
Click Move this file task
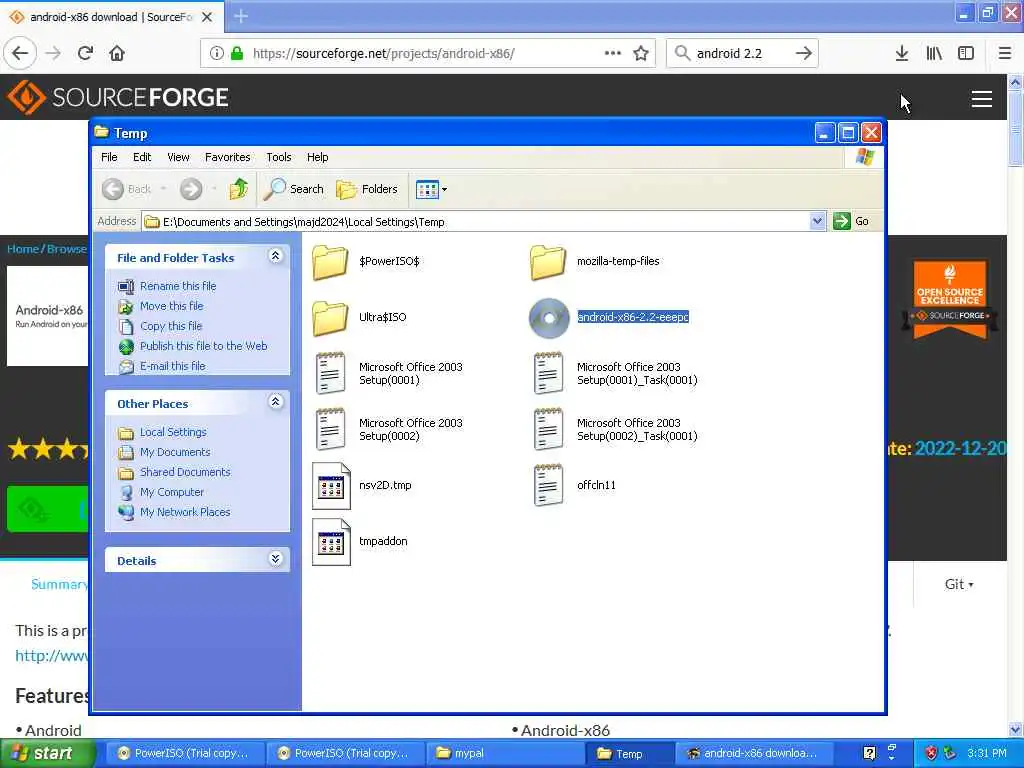click(x=171, y=306)
